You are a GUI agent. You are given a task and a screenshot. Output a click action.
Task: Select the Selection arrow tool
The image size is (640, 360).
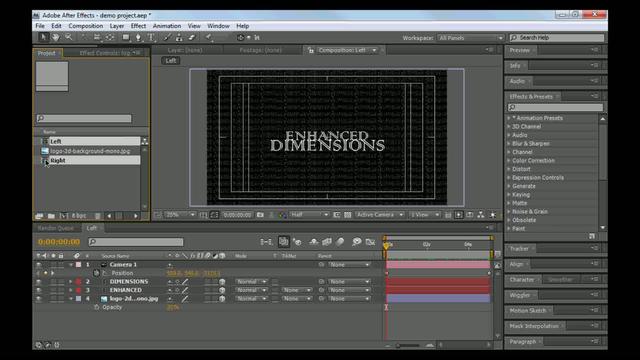click(42, 38)
